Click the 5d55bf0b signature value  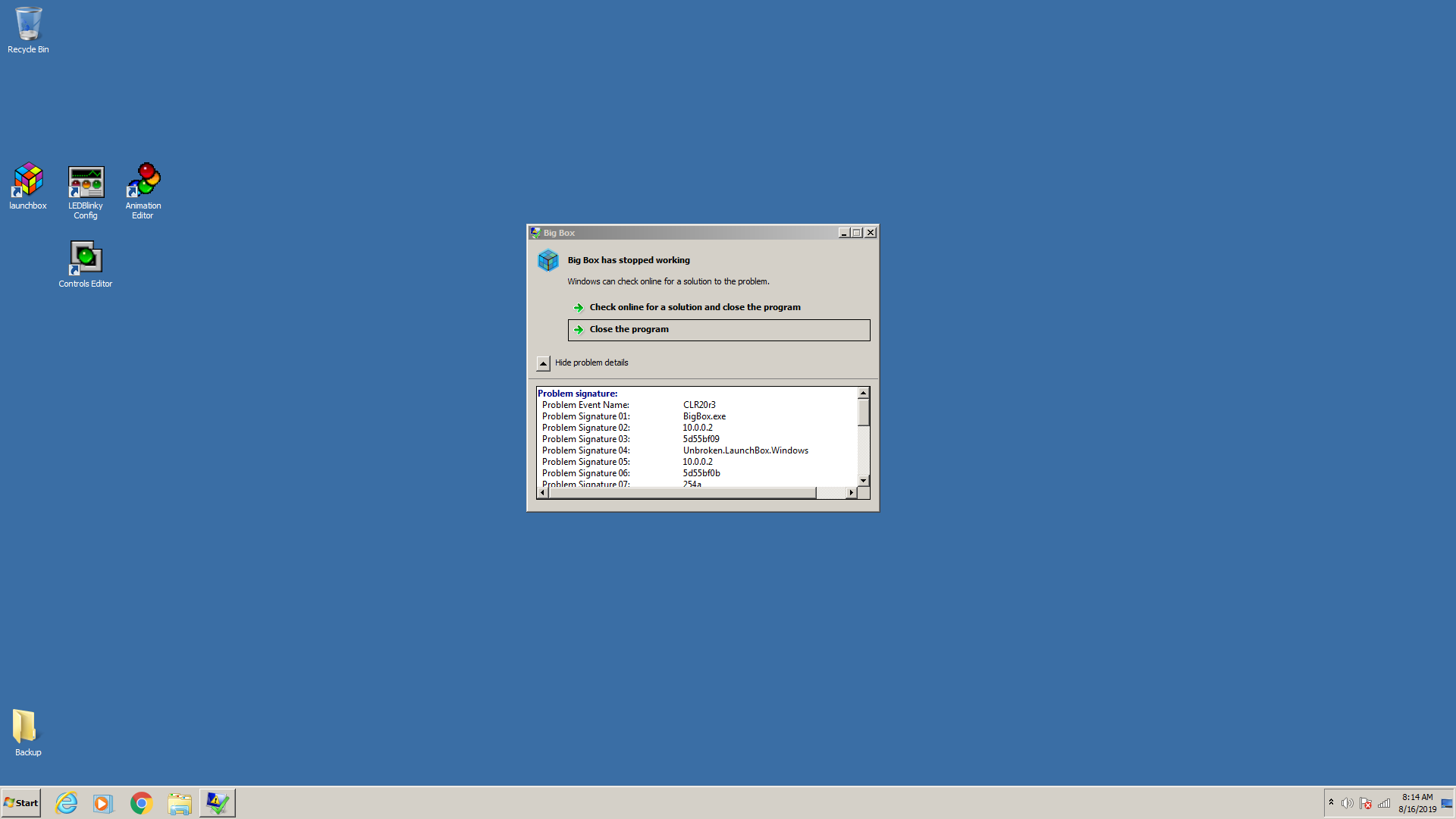701,473
